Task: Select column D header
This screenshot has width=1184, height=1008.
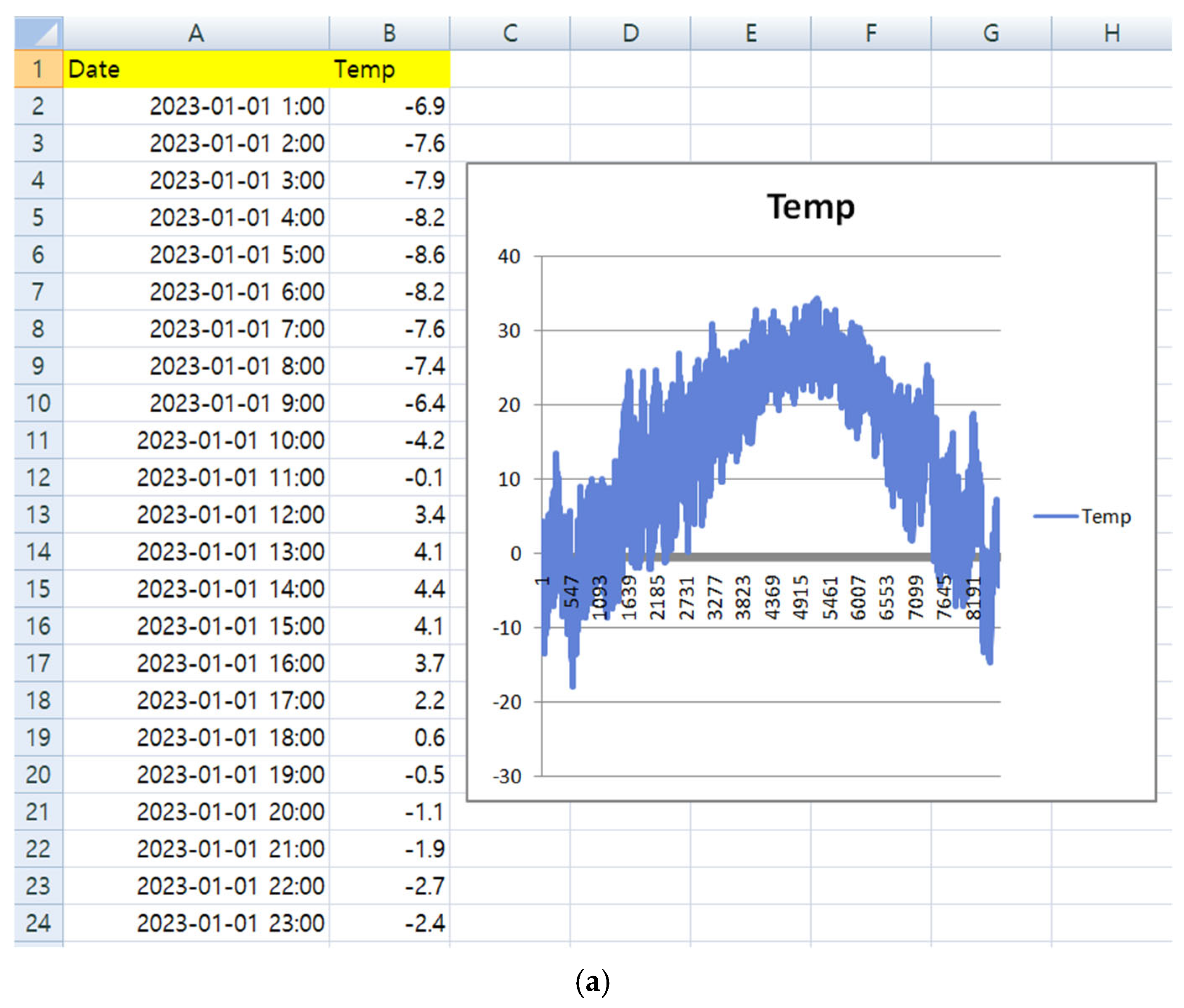Action: point(630,33)
